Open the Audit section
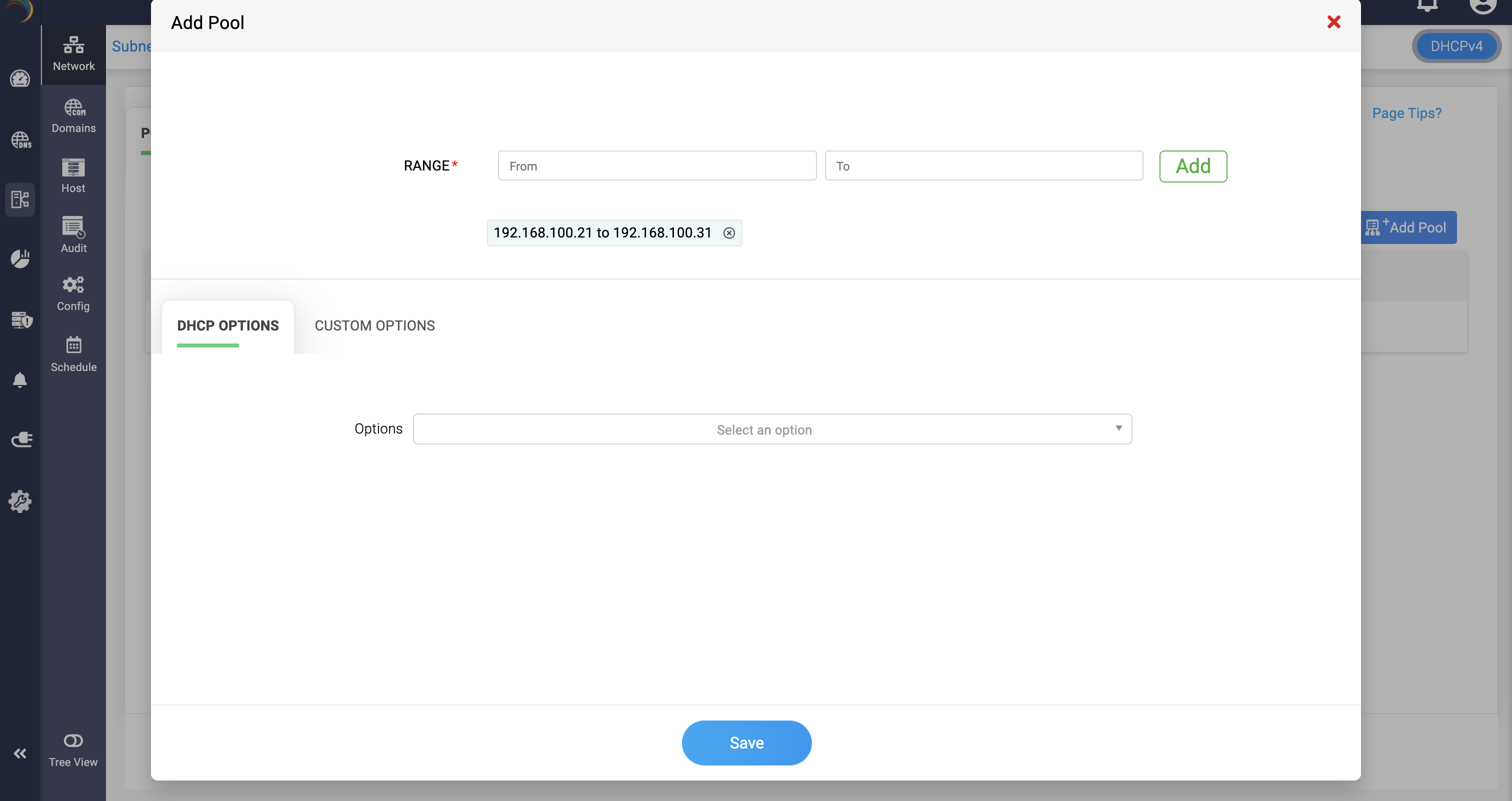The width and height of the screenshot is (1512, 801). 73,234
